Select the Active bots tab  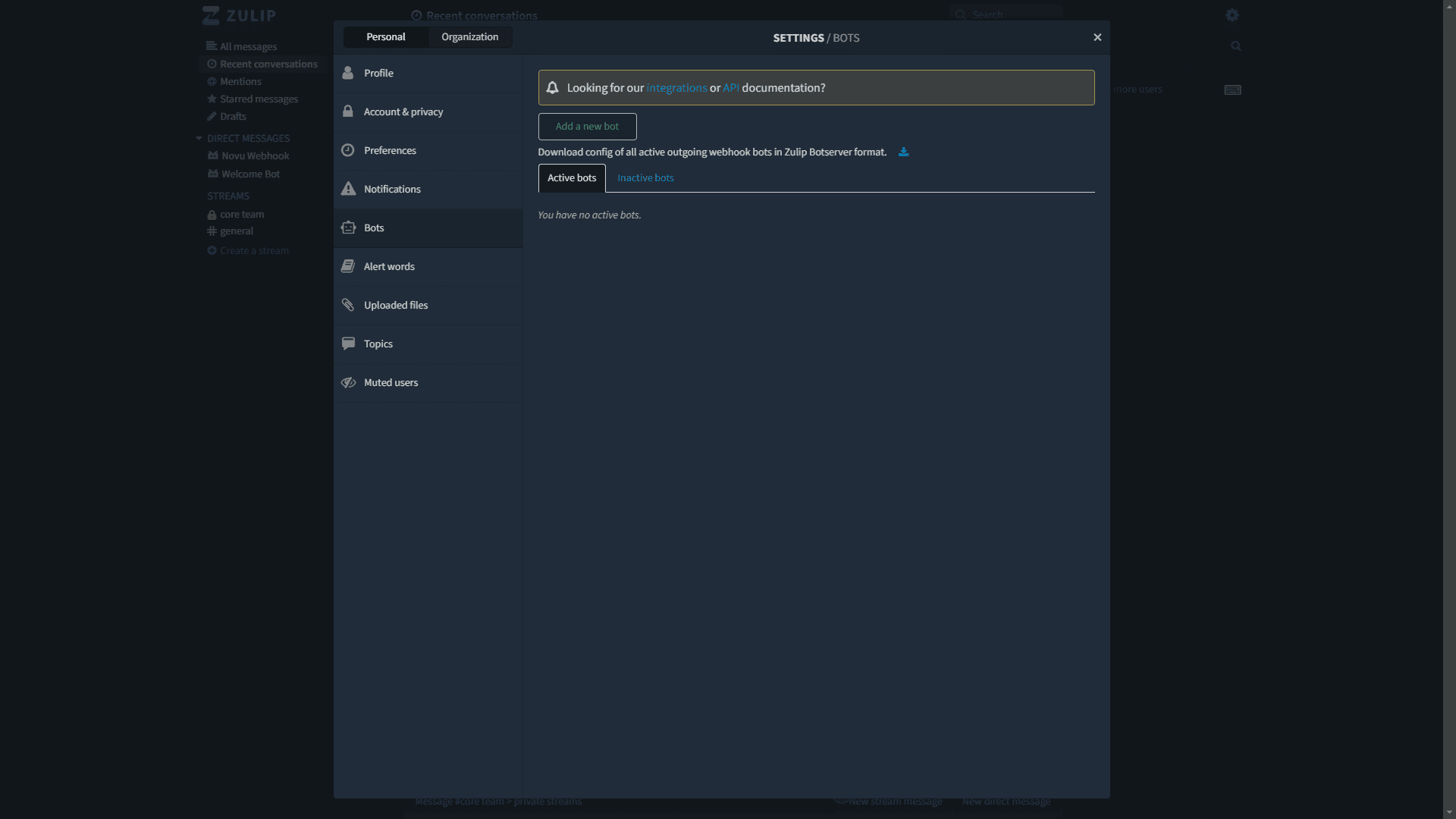[572, 178]
